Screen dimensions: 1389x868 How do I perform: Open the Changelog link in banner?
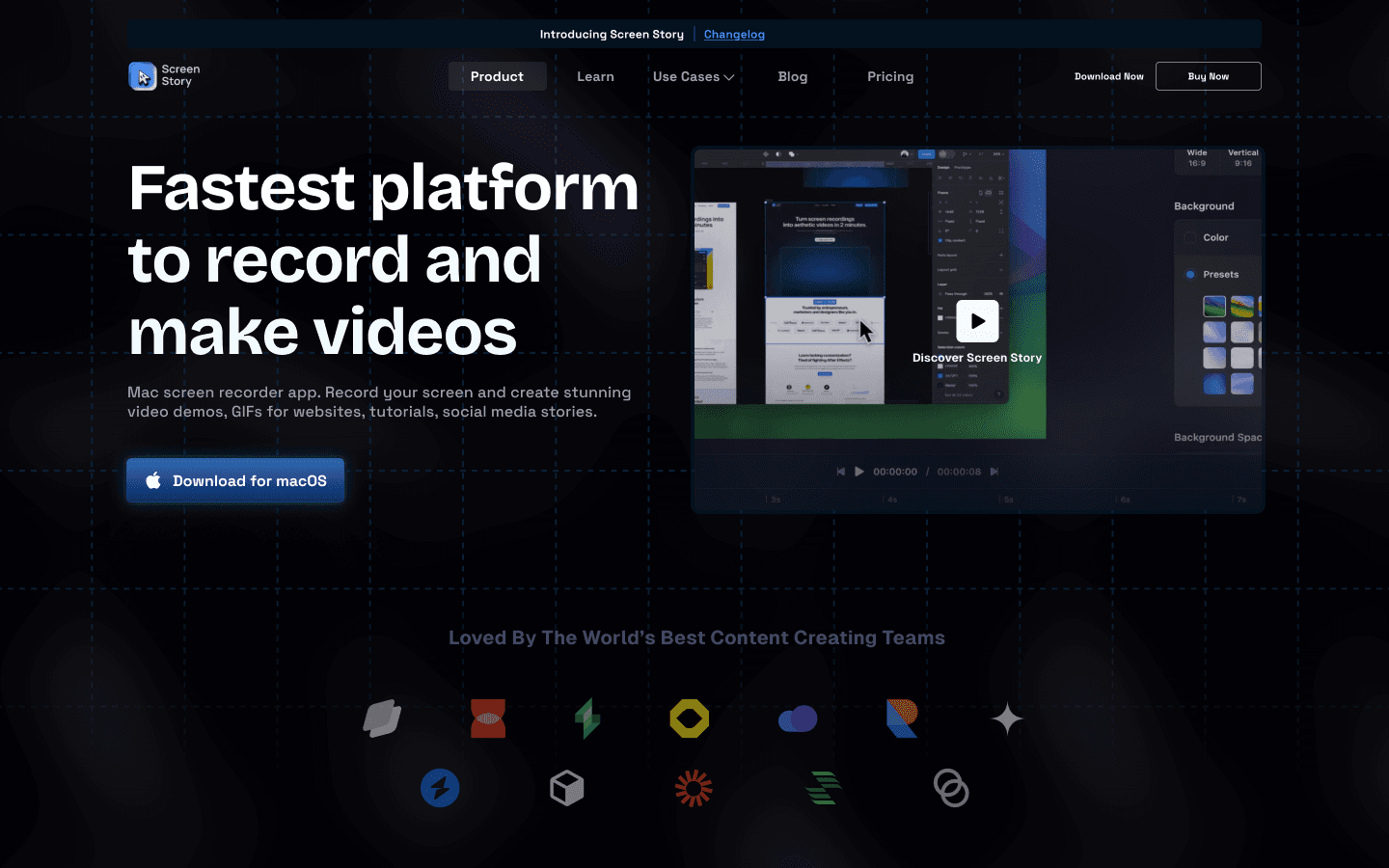[x=734, y=34]
